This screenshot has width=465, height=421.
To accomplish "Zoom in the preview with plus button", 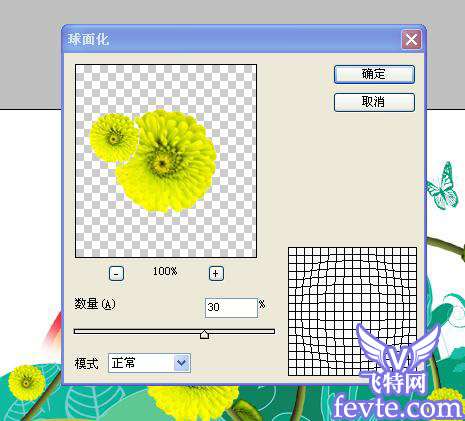I will [x=216, y=274].
